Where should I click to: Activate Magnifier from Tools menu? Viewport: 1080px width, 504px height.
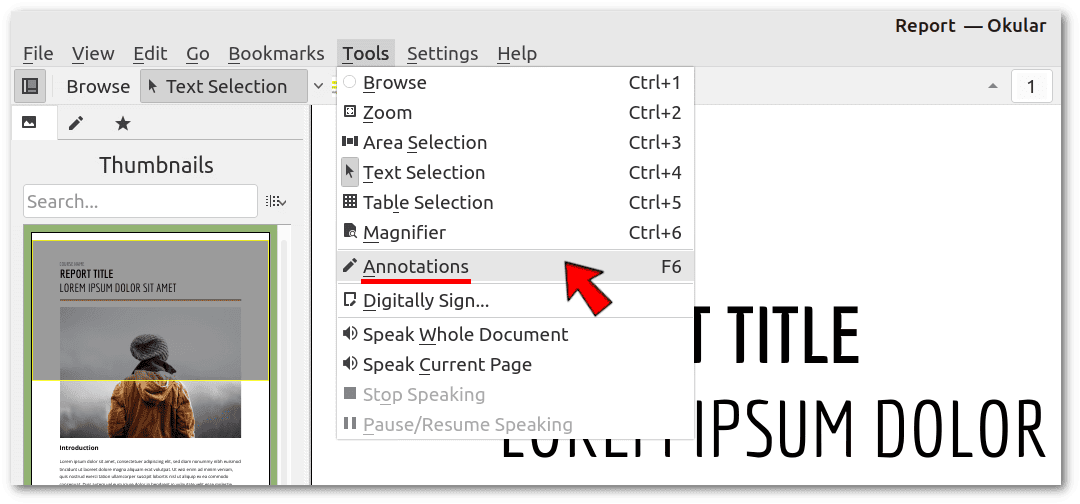[x=404, y=233]
